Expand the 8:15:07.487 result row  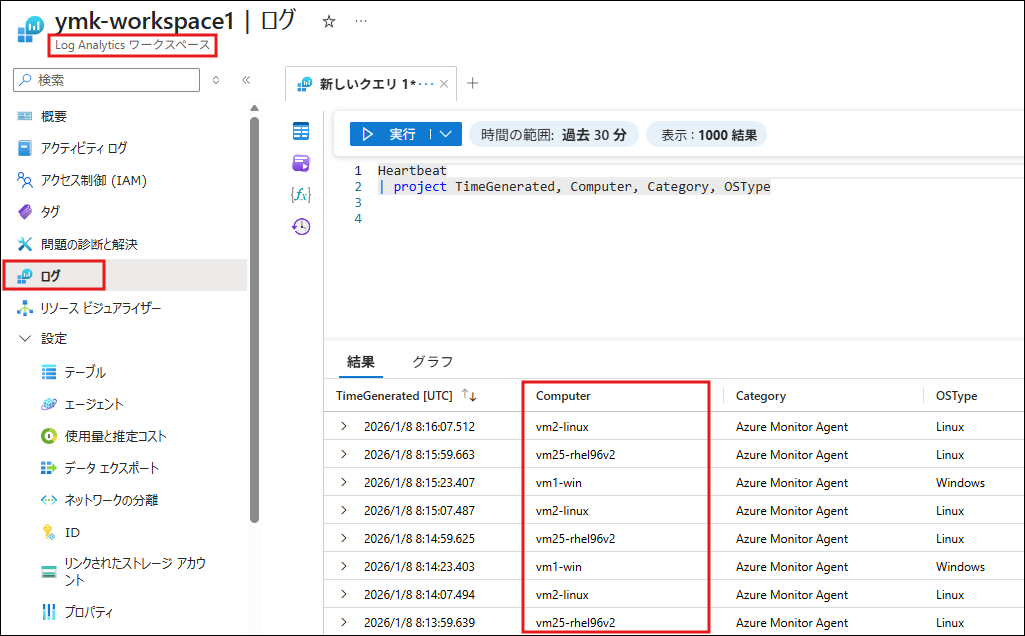tap(344, 510)
